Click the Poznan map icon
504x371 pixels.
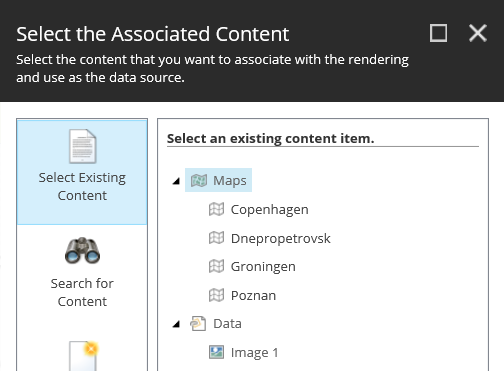coord(216,295)
